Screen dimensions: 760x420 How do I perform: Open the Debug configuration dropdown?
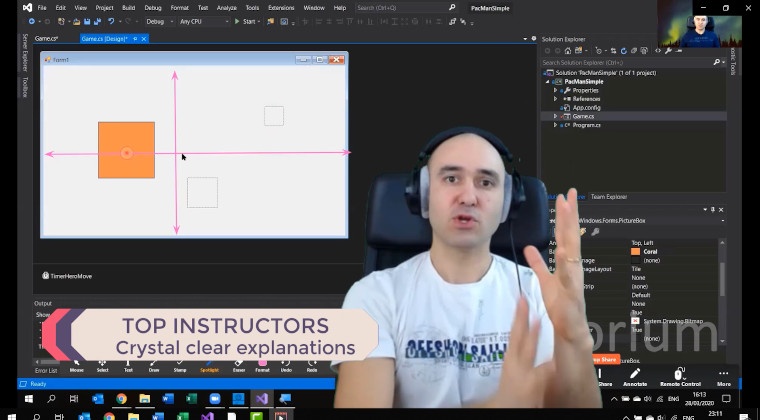pyautogui.click(x=158, y=21)
